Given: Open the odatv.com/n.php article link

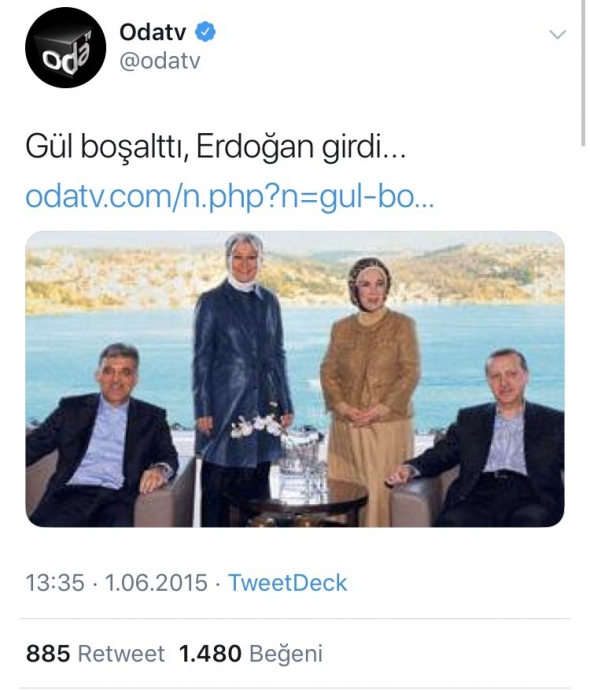Looking at the screenshot, I should 230,197.
